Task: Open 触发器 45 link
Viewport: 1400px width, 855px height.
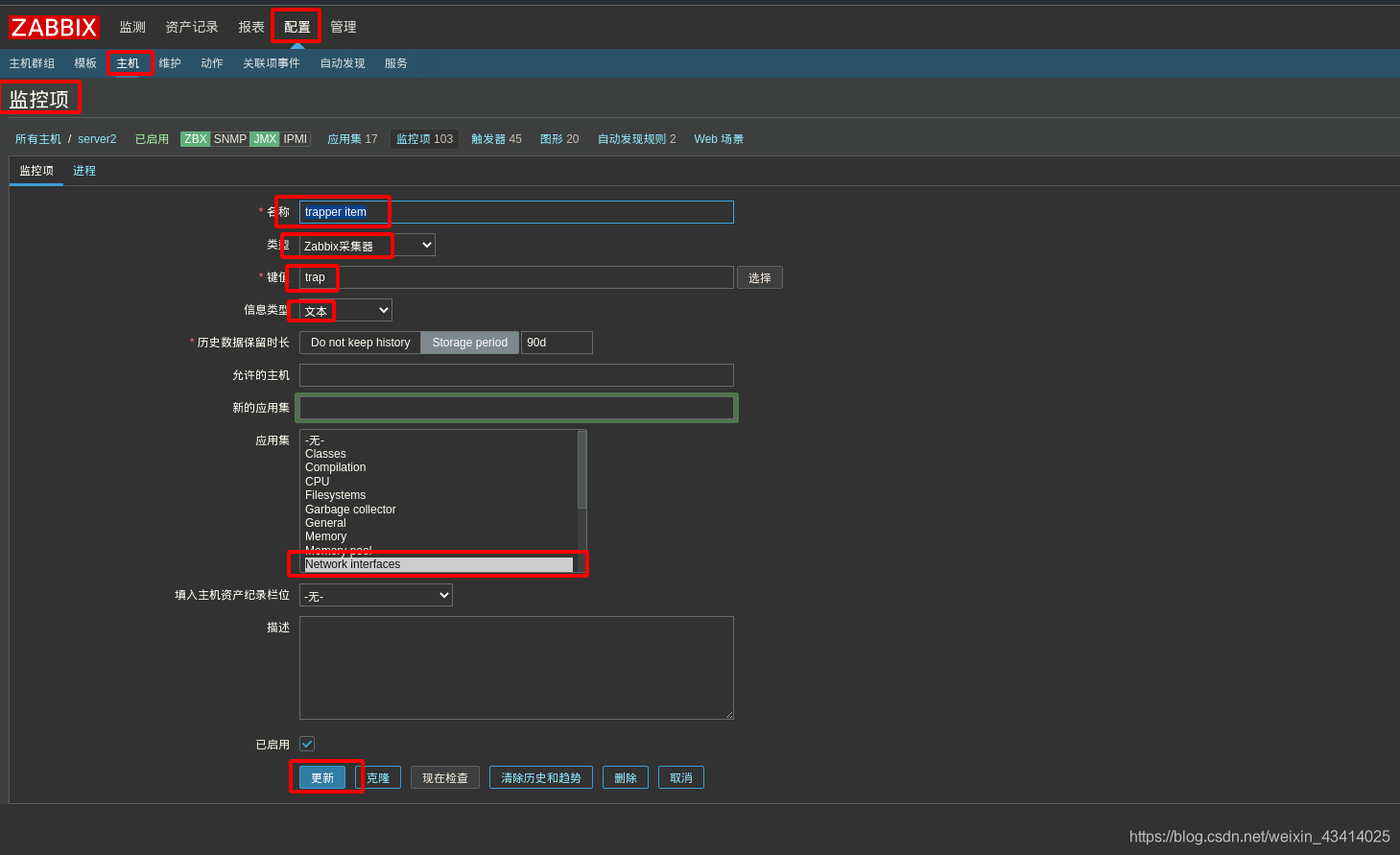Action: pos(496,139)
